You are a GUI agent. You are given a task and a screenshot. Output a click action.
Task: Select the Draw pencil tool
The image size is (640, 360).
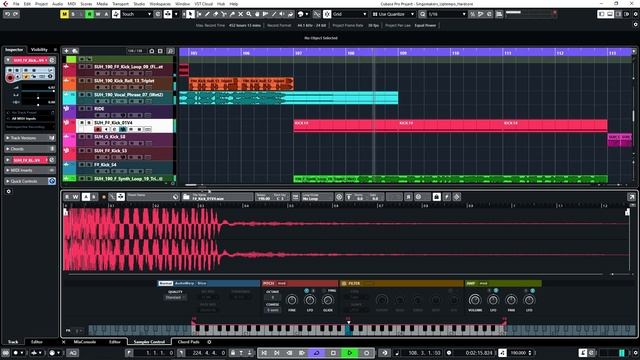(x=207, y=14)
